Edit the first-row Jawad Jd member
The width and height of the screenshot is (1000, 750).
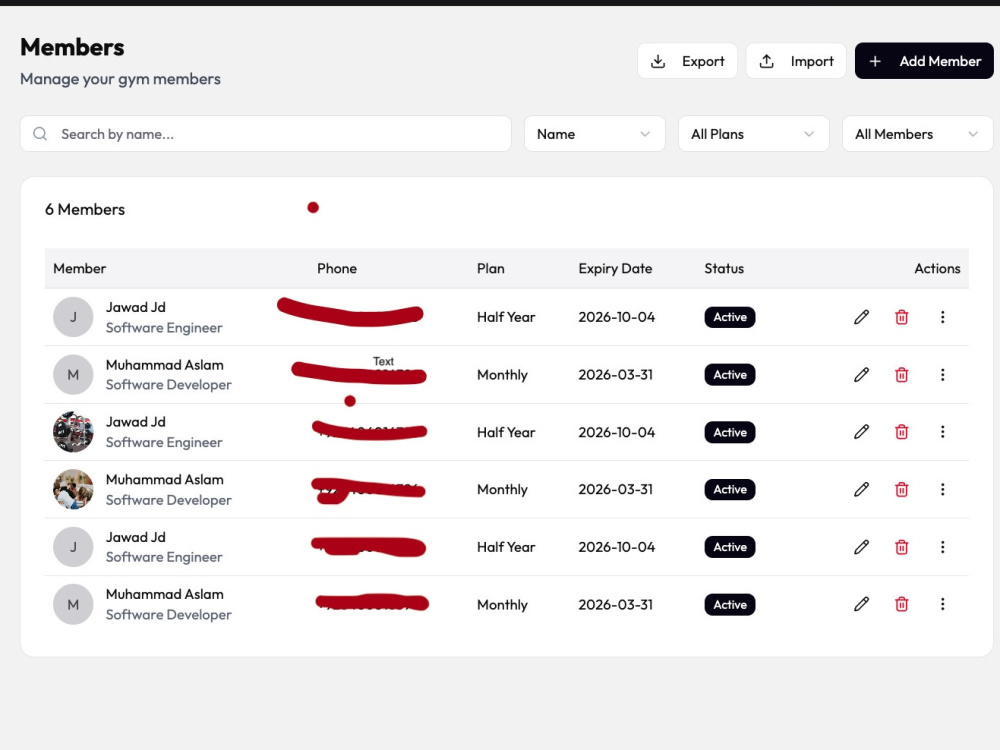click(x=861, y=317)
